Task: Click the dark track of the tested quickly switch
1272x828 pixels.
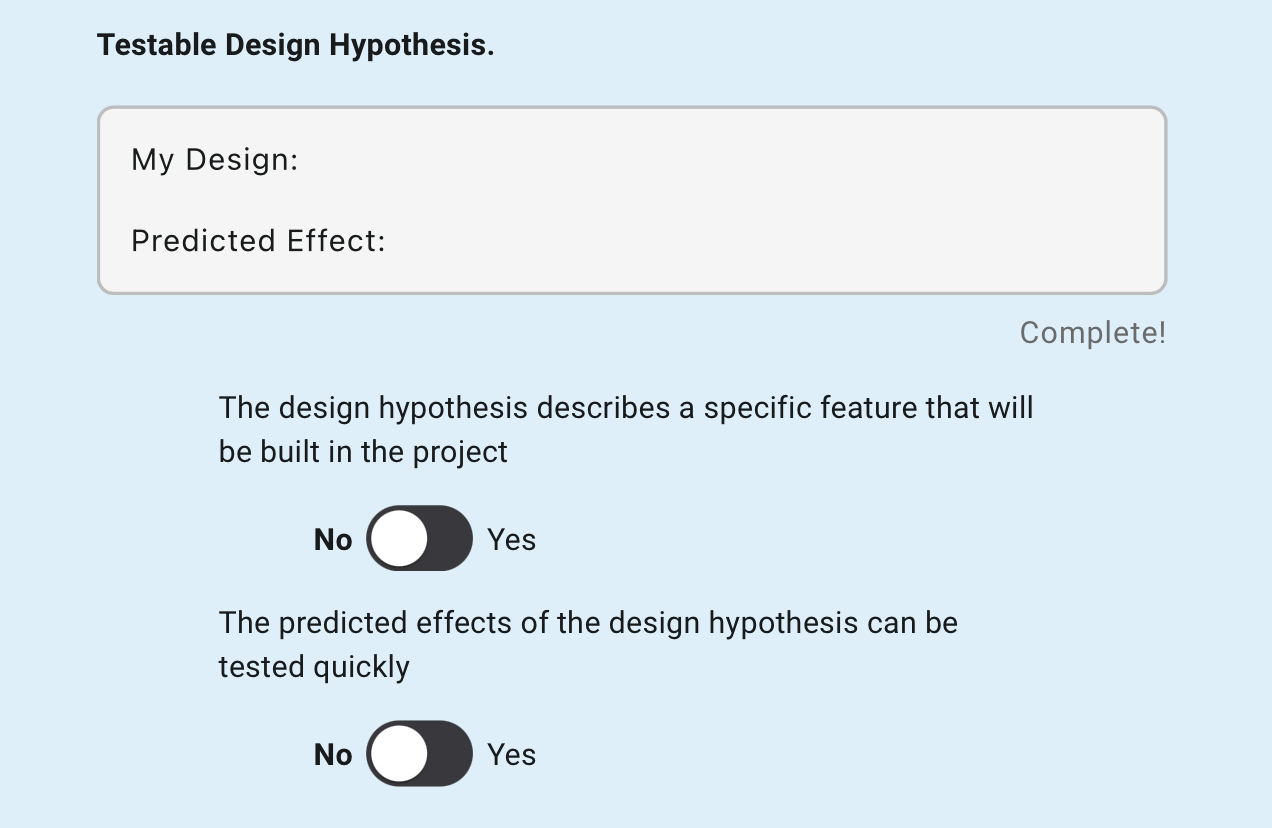Action: coord(449,754)
